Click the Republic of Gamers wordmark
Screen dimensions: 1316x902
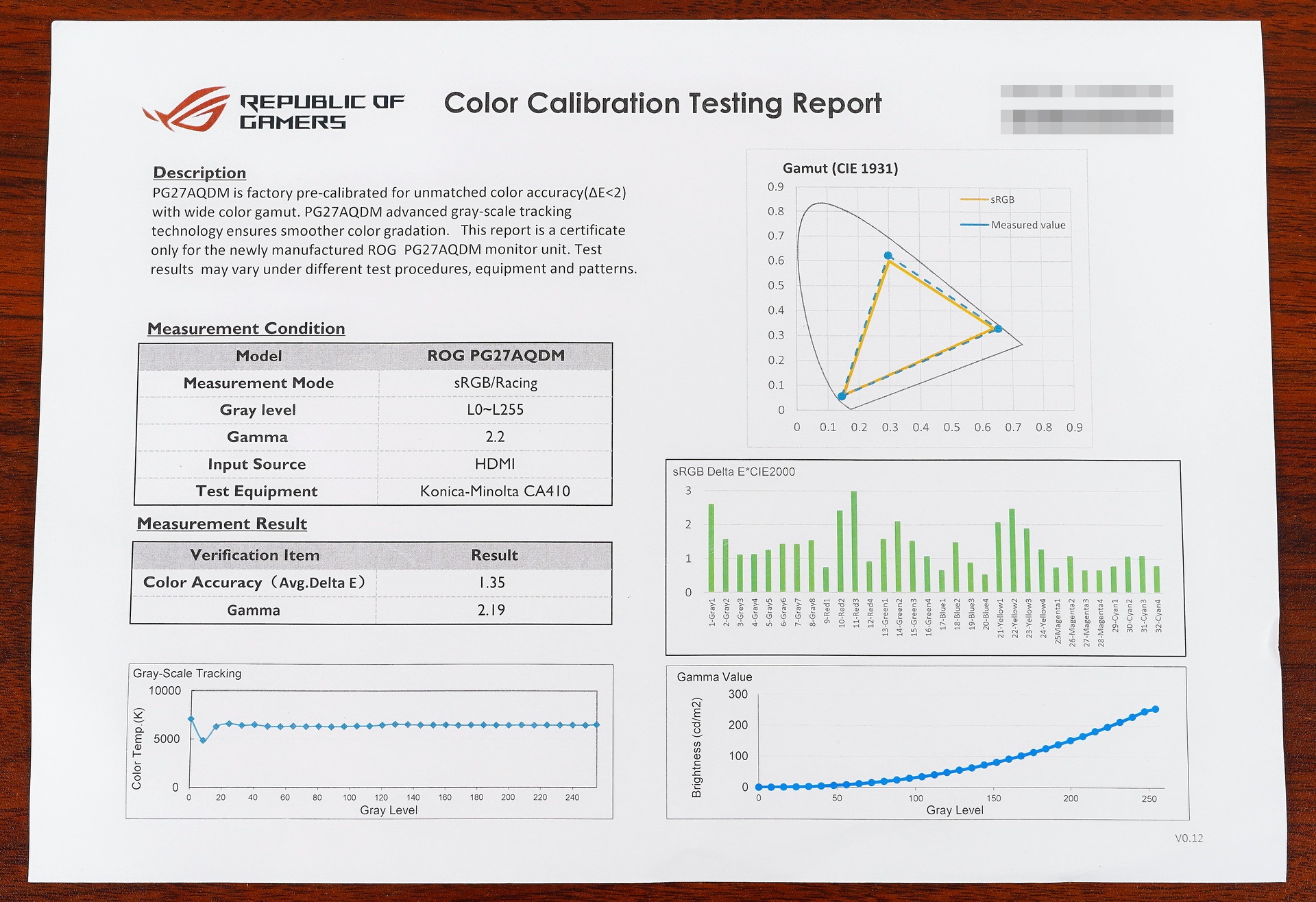322,112
